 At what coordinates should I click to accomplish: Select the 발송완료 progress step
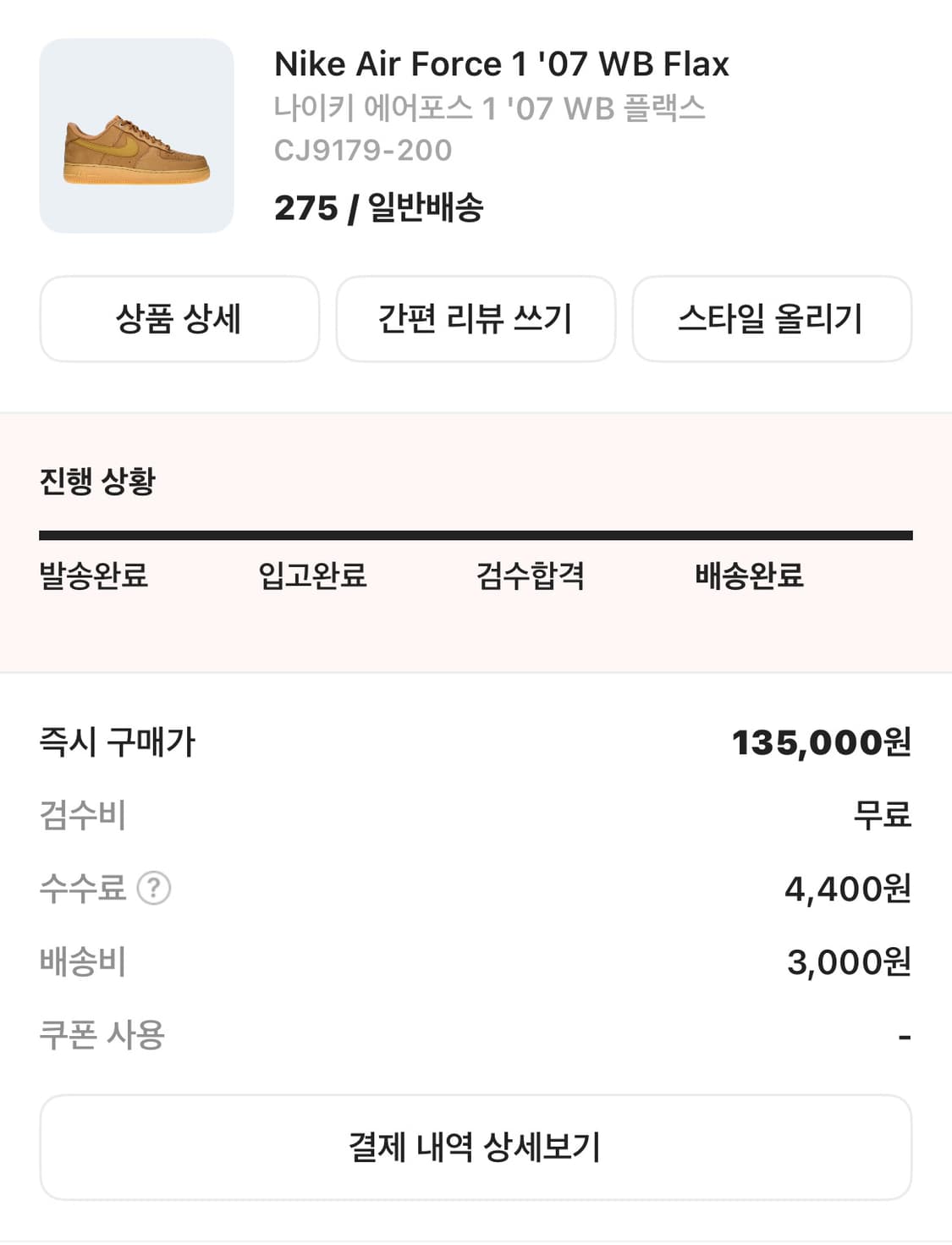(94, 576)
